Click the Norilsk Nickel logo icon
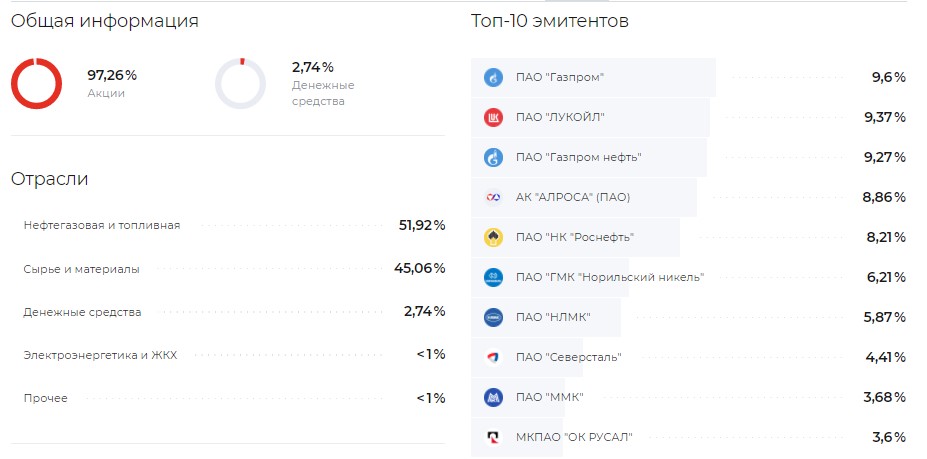This screenshot has width=927, height=459. [x=493, y=277]
